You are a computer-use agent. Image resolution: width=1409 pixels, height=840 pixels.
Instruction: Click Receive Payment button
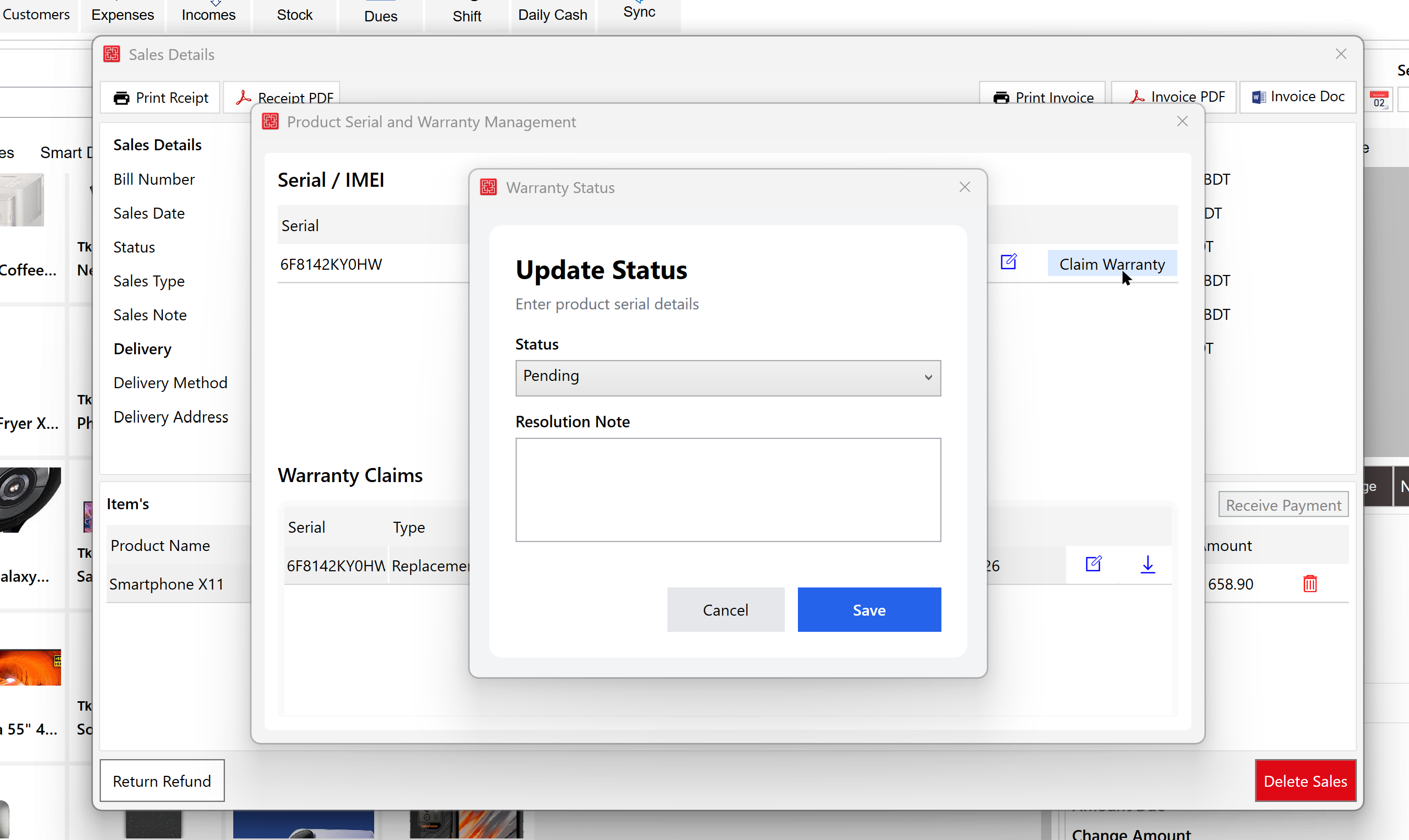(1283, 505)
